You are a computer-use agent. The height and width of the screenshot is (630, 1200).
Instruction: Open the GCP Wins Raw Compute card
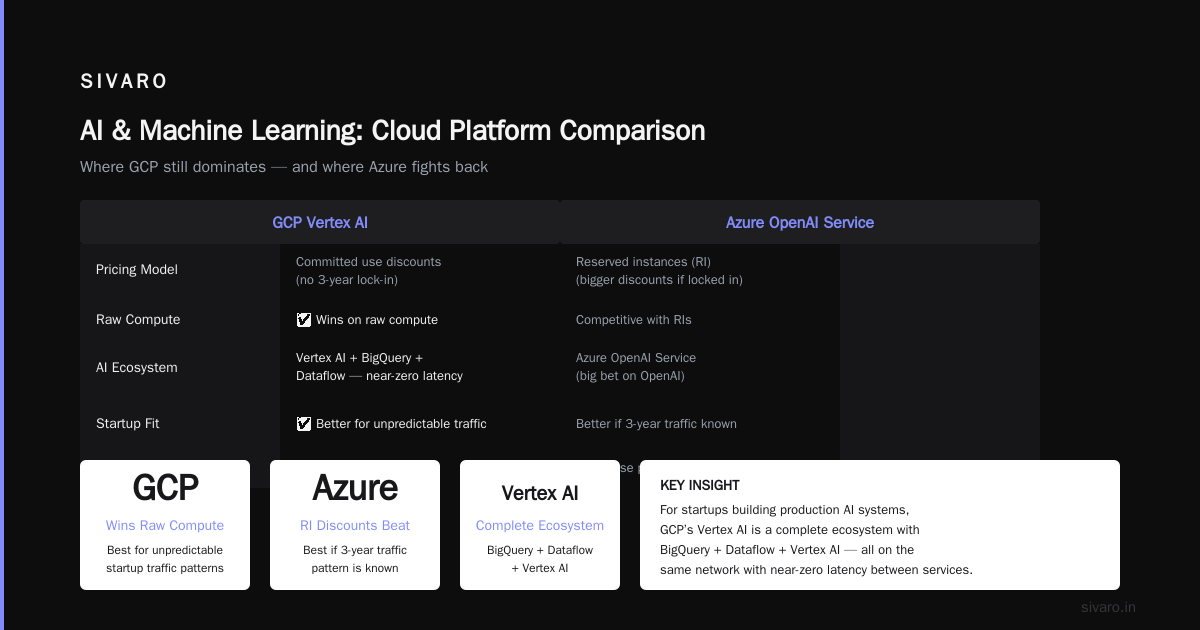point(165,525)
